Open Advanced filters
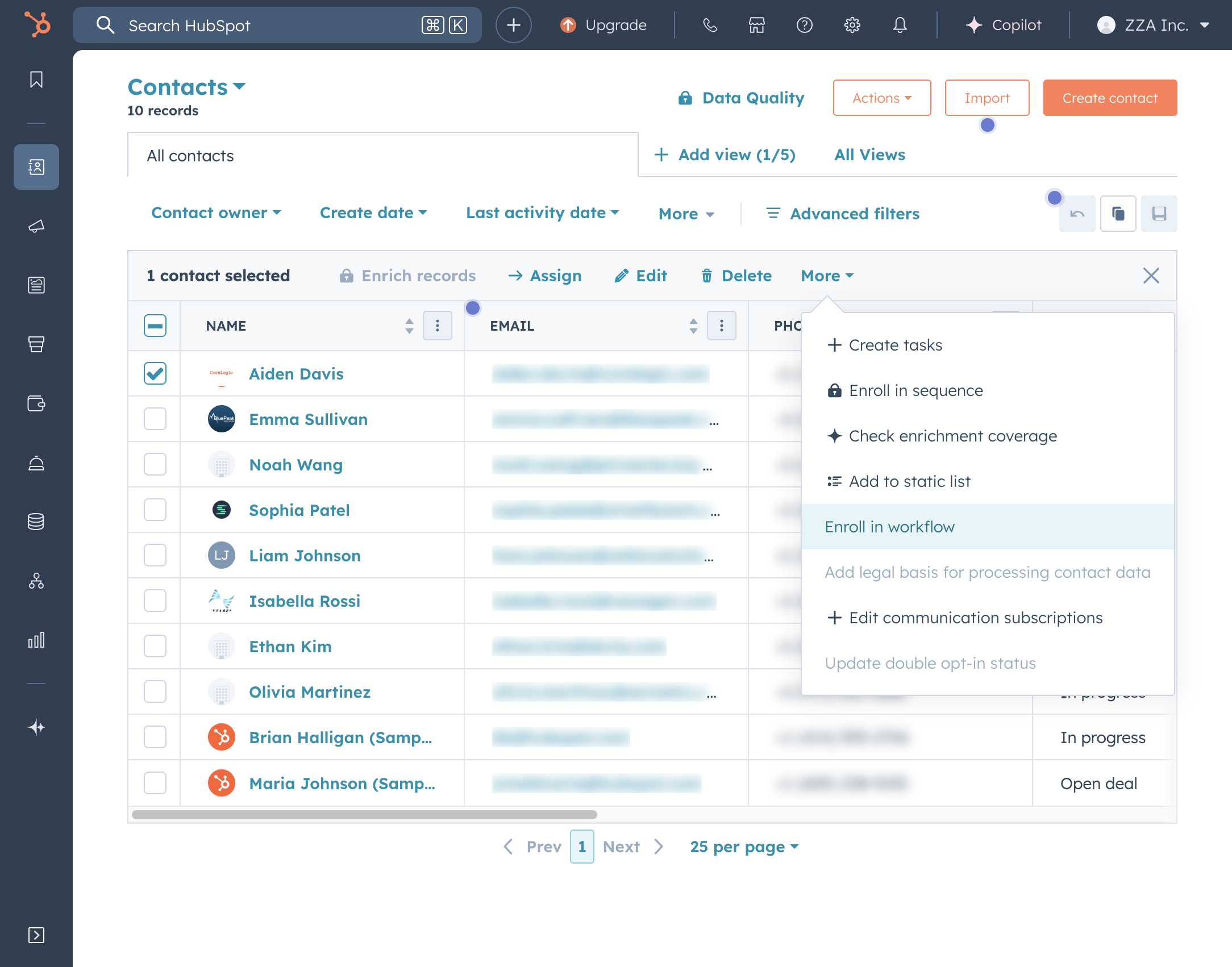Screen dimensions: 1232x967 (x=843, y=214)
